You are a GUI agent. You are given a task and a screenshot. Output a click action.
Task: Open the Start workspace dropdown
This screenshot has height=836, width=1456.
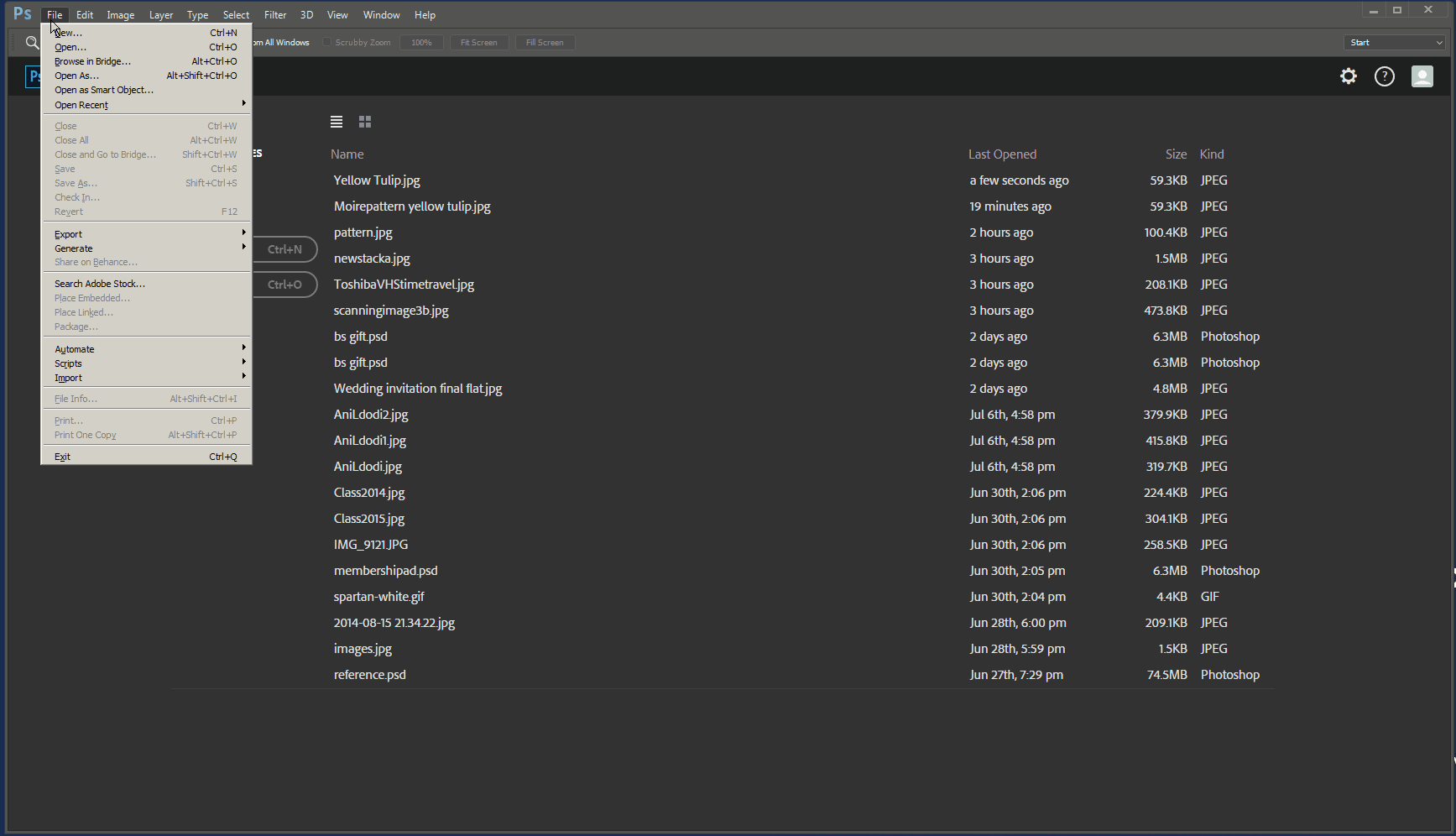[x=1396, y=42]
